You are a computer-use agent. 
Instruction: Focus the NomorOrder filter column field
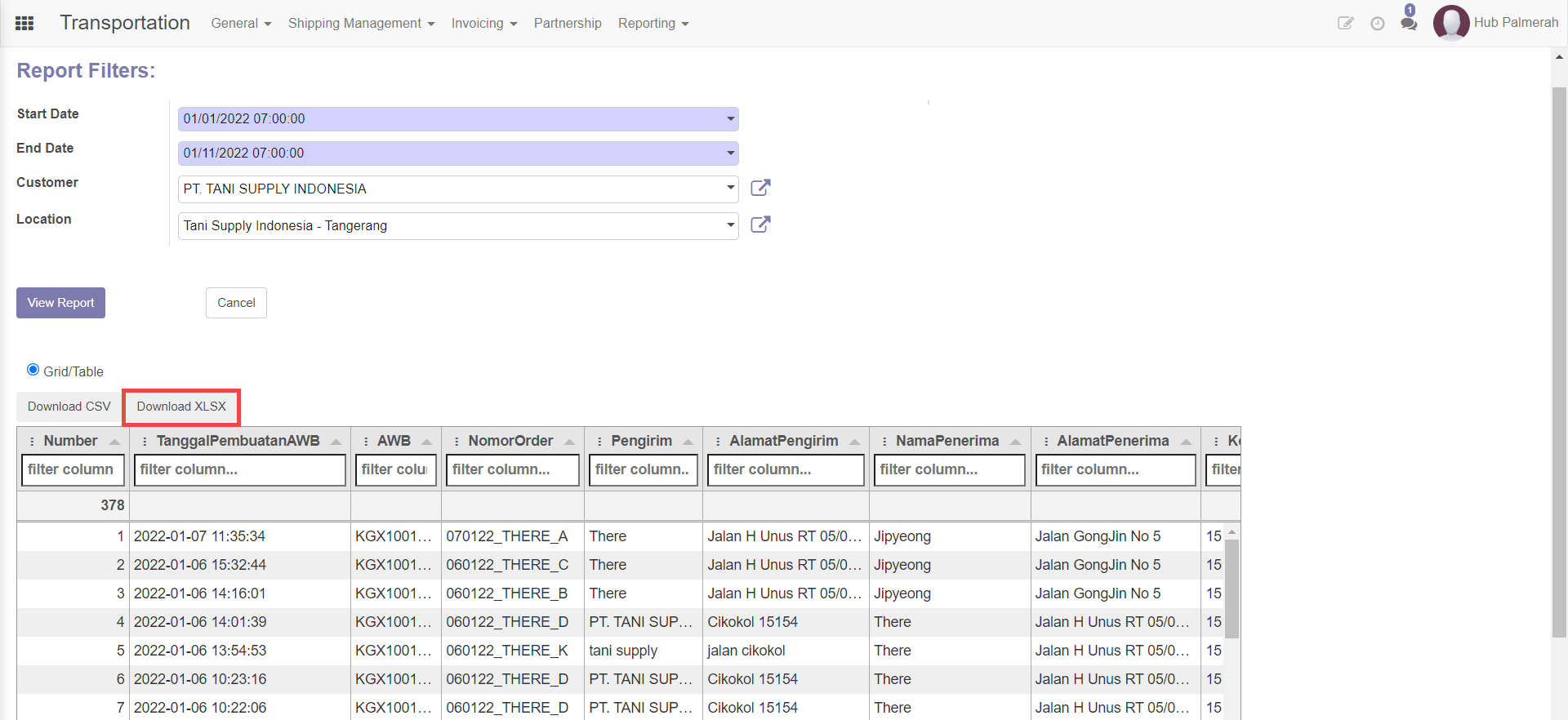coord(513,470)
